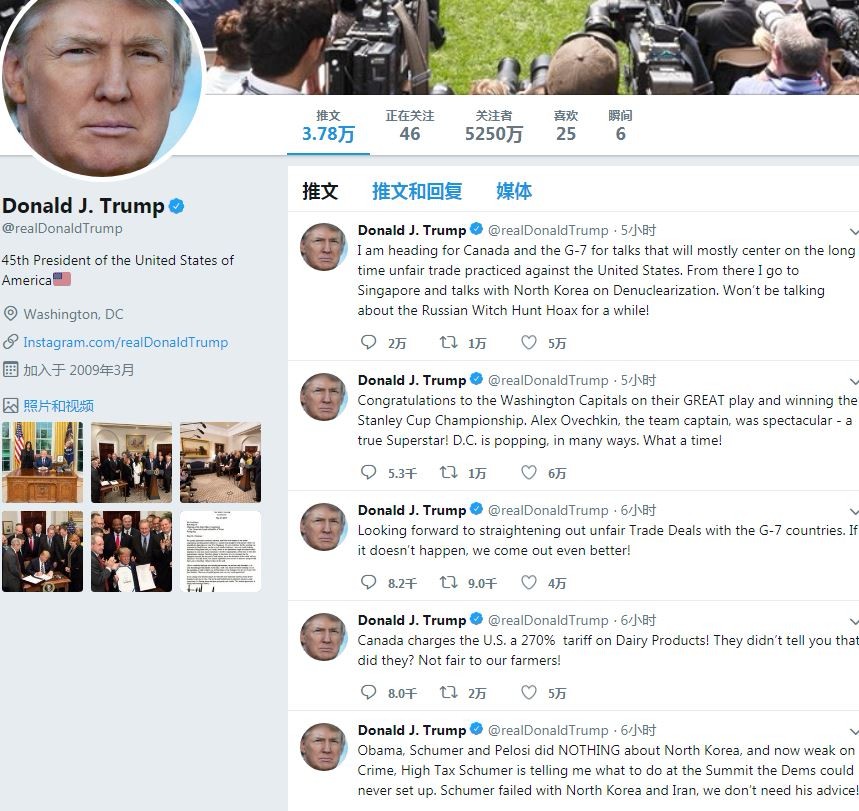Open the Instagram.com/realDonaldTrump link
The image size is (859, 811).
(x=125, y=342)
